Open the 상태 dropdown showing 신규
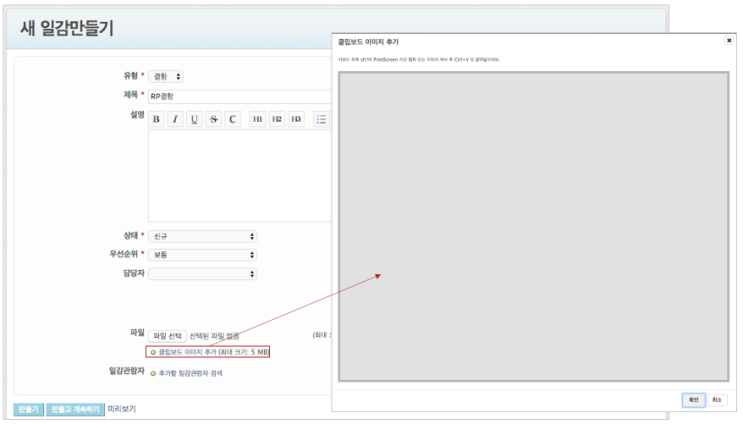This screenshot has width=743, height=424. coord(203,236)
